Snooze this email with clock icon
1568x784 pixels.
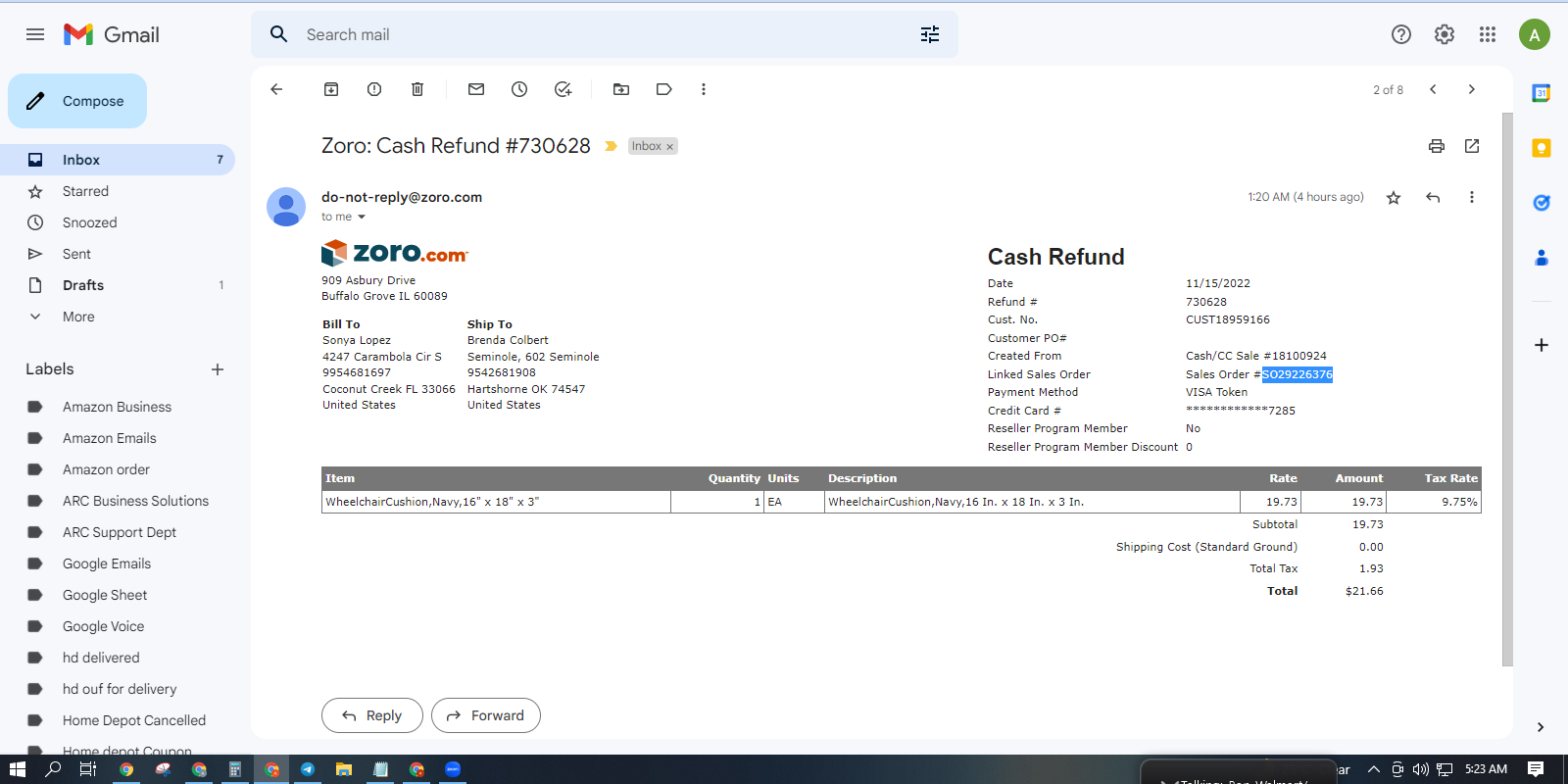(519, 89)
